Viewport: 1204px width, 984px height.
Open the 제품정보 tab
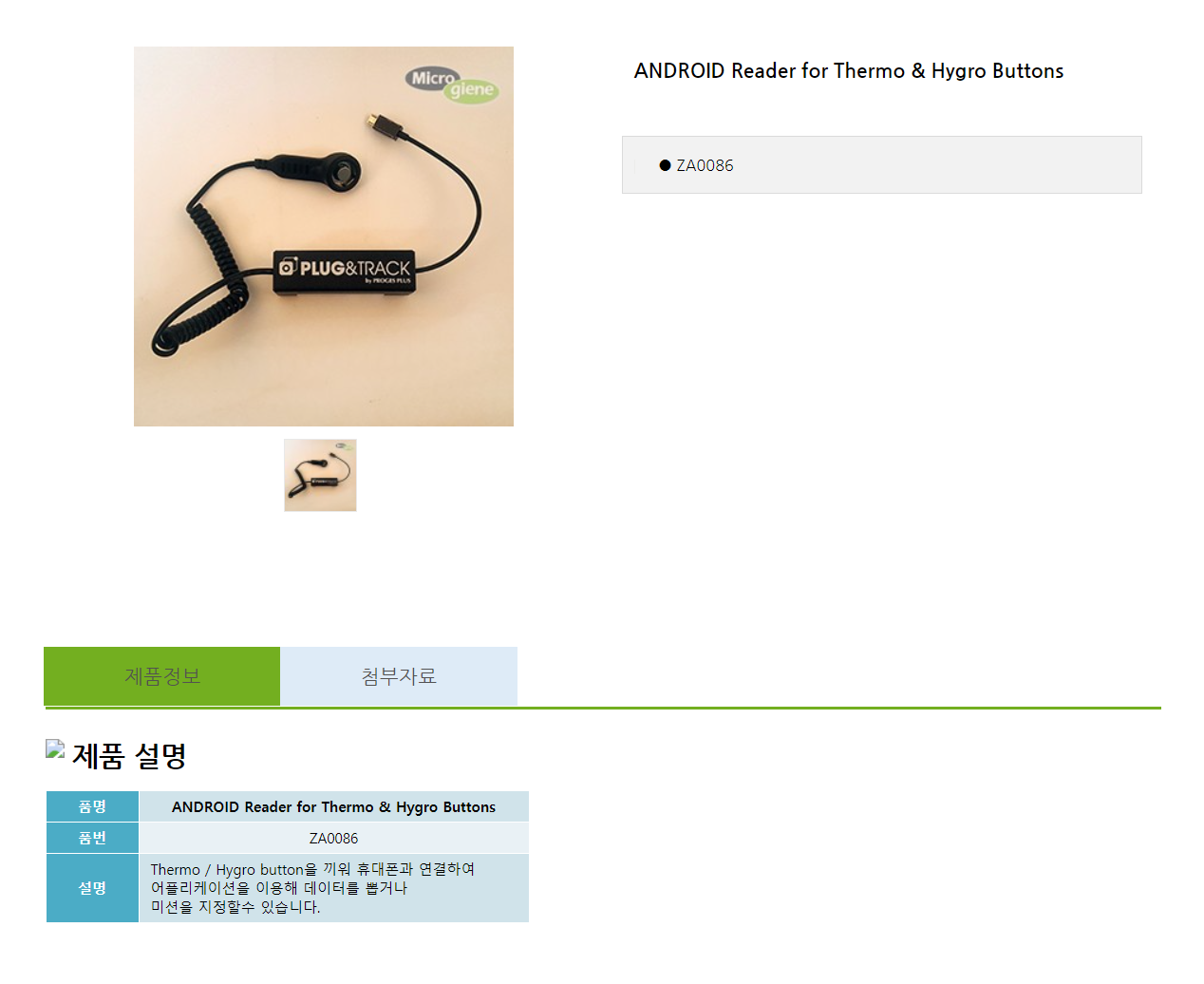tap(162, 676)
